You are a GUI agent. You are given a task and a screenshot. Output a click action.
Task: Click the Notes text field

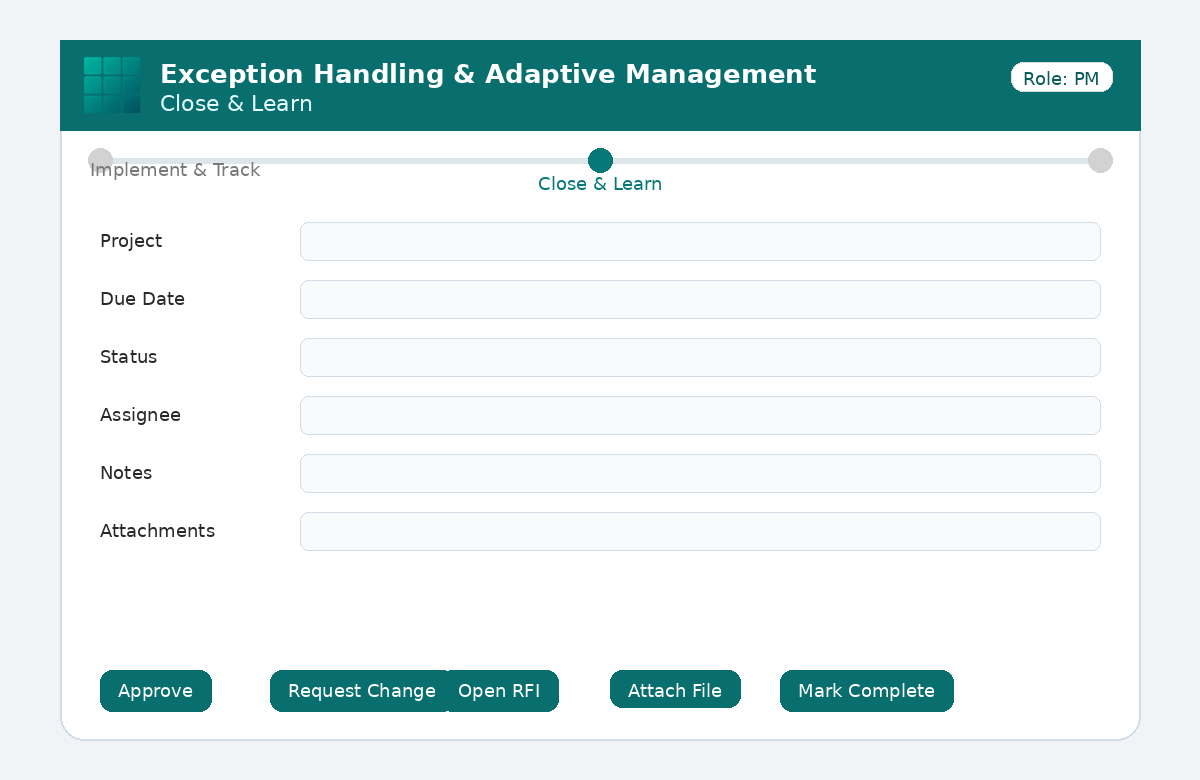pyautogui.click(x=700, y=473)
